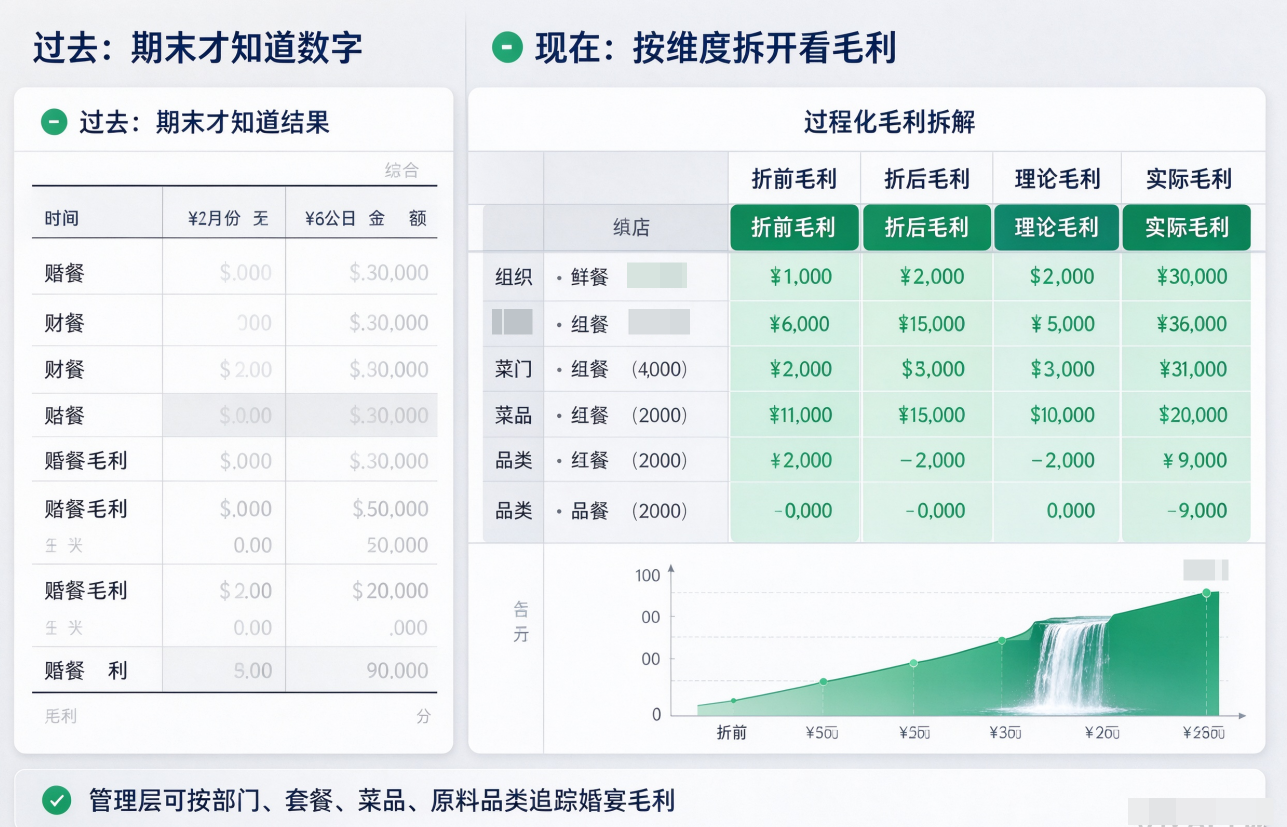Click the heading 过去：期末才知道数字
The height and width of the screenshot is (827, 1287).
pos(197,47)
